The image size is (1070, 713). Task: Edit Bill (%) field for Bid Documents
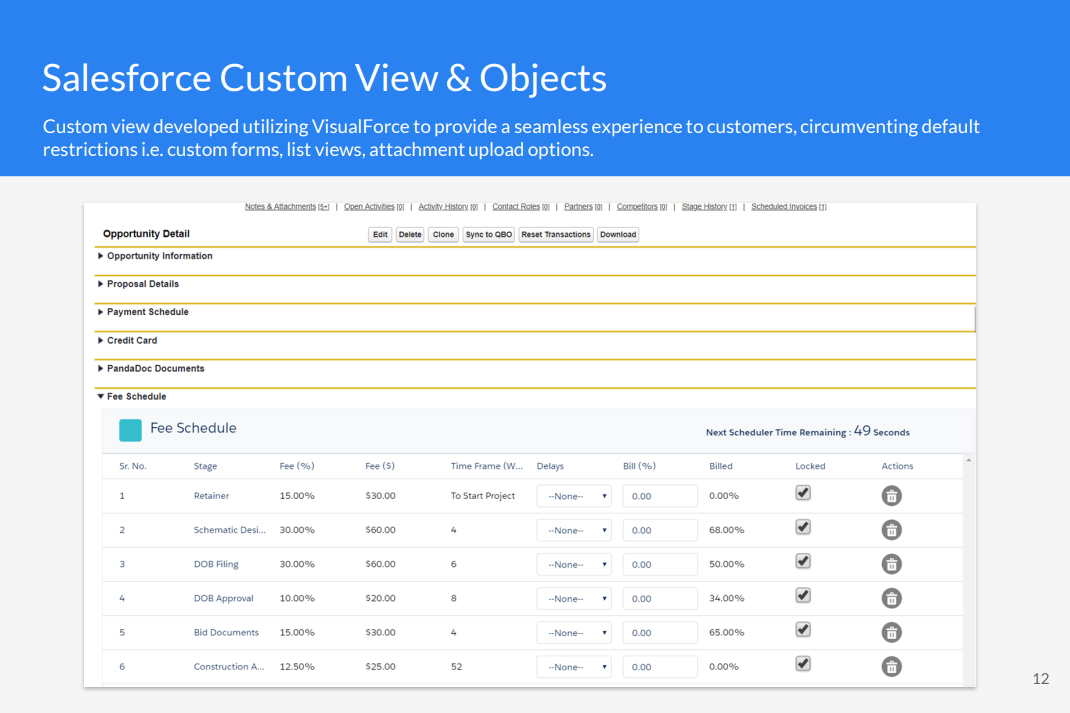pyautogui.click(x=660, y=632)
